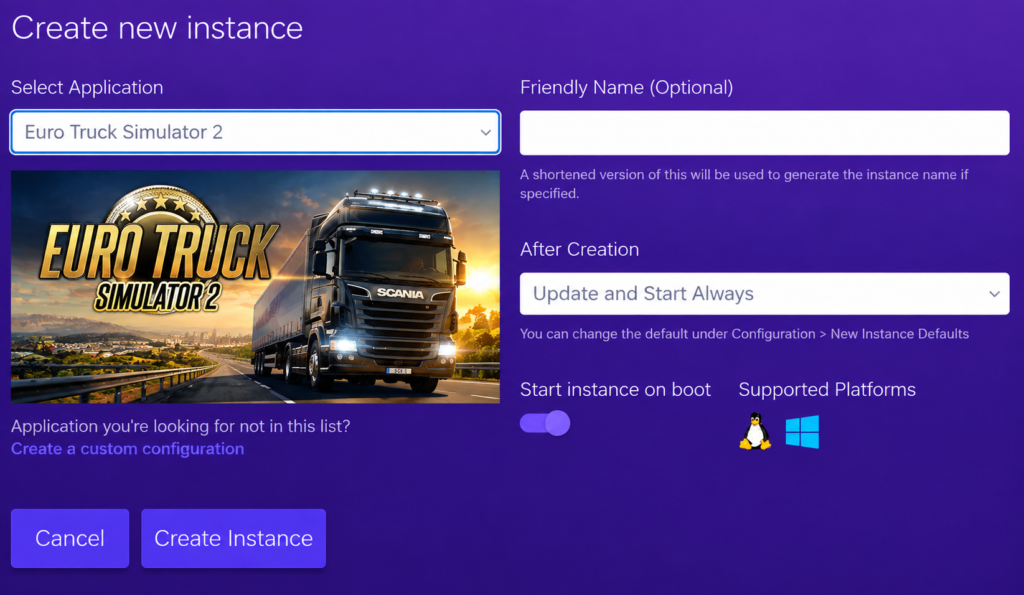
Task: Click the After Creation label
Action: pos(579,249)
